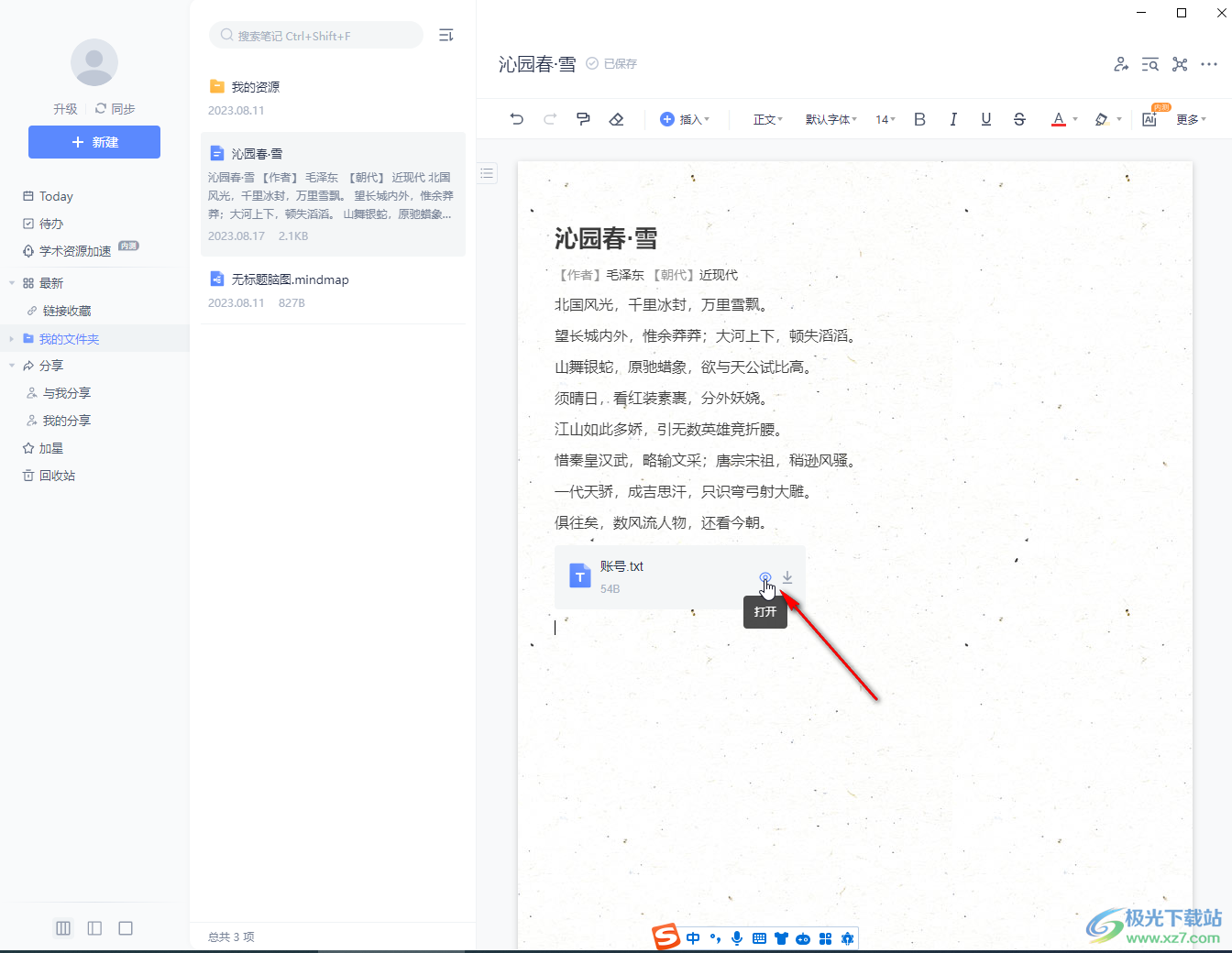Image resolution: width=1232 pixels, height=953 pixels.
Task: Toggle italic formatting
Action: point(953,119)
